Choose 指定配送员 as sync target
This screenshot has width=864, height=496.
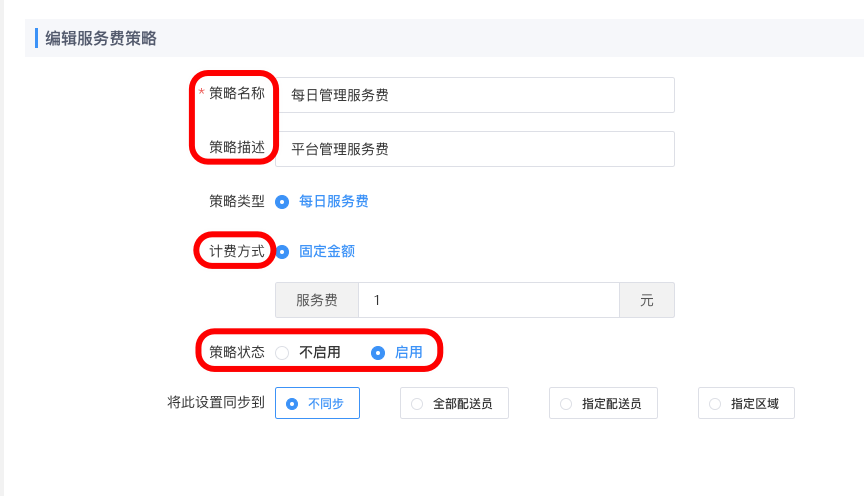(602, 404)
